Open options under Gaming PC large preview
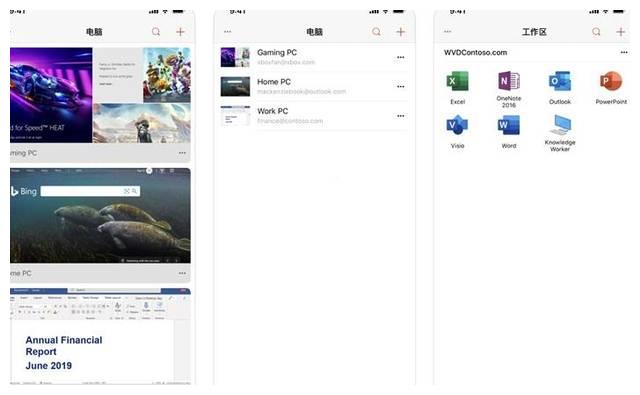The height and width of the screenshot is (395, 640). pos(182,153)
